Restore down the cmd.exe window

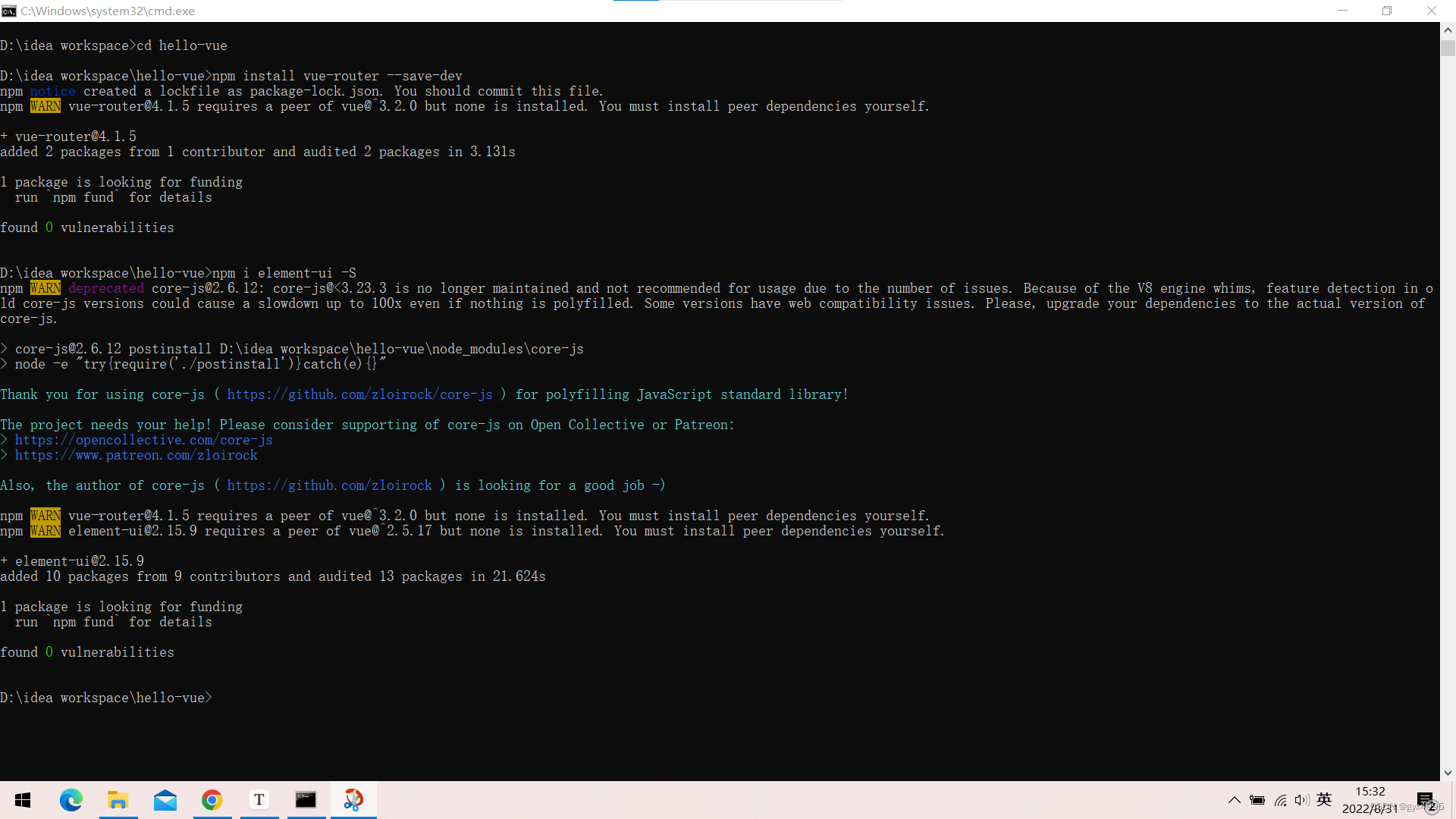(x=1387, y=11)
